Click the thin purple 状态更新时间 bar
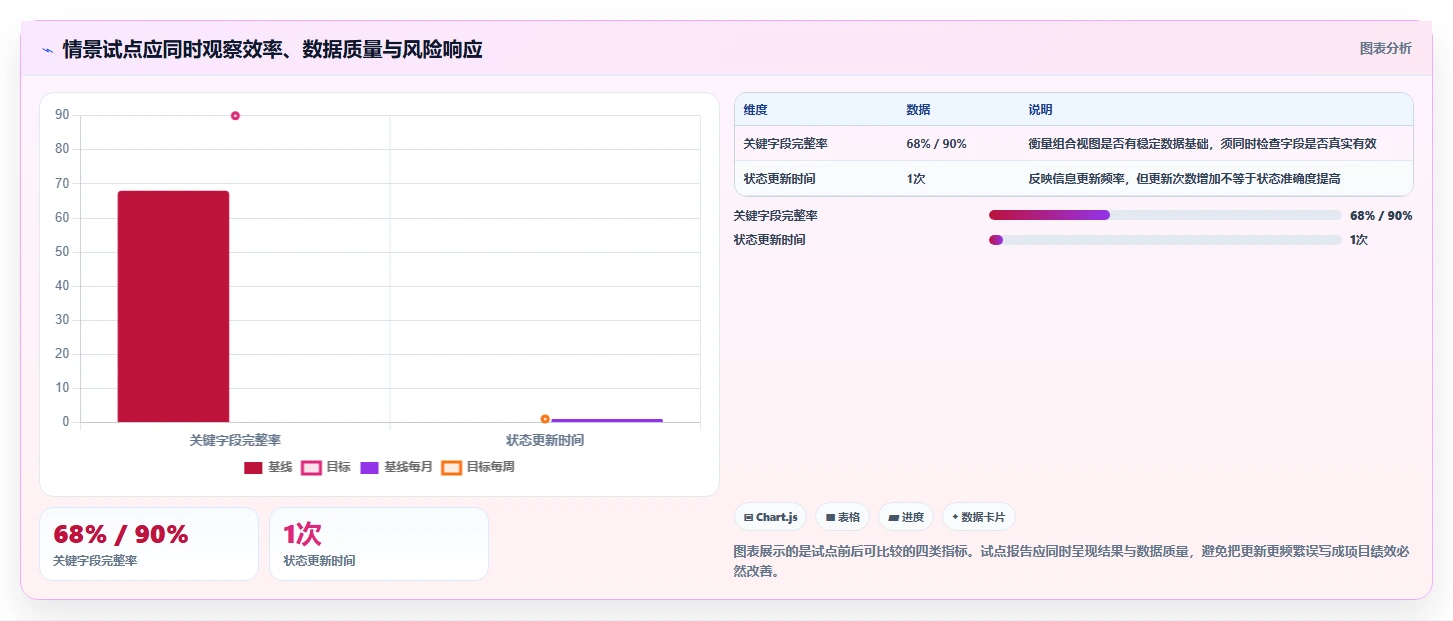 click(607, 420)
